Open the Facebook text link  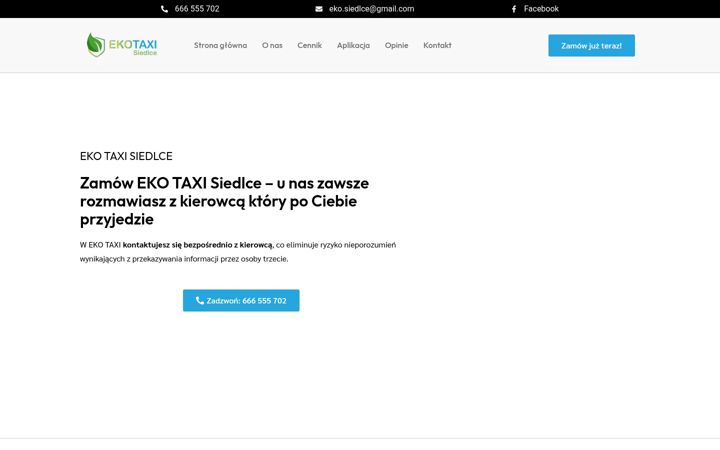point(541,9)
